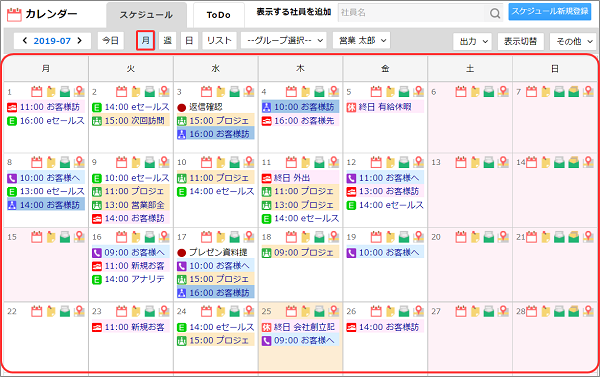The height and width of the screenshot is (377, 600).
Task: Click the map pin icon on day 20
Action: tap(503, 237)
